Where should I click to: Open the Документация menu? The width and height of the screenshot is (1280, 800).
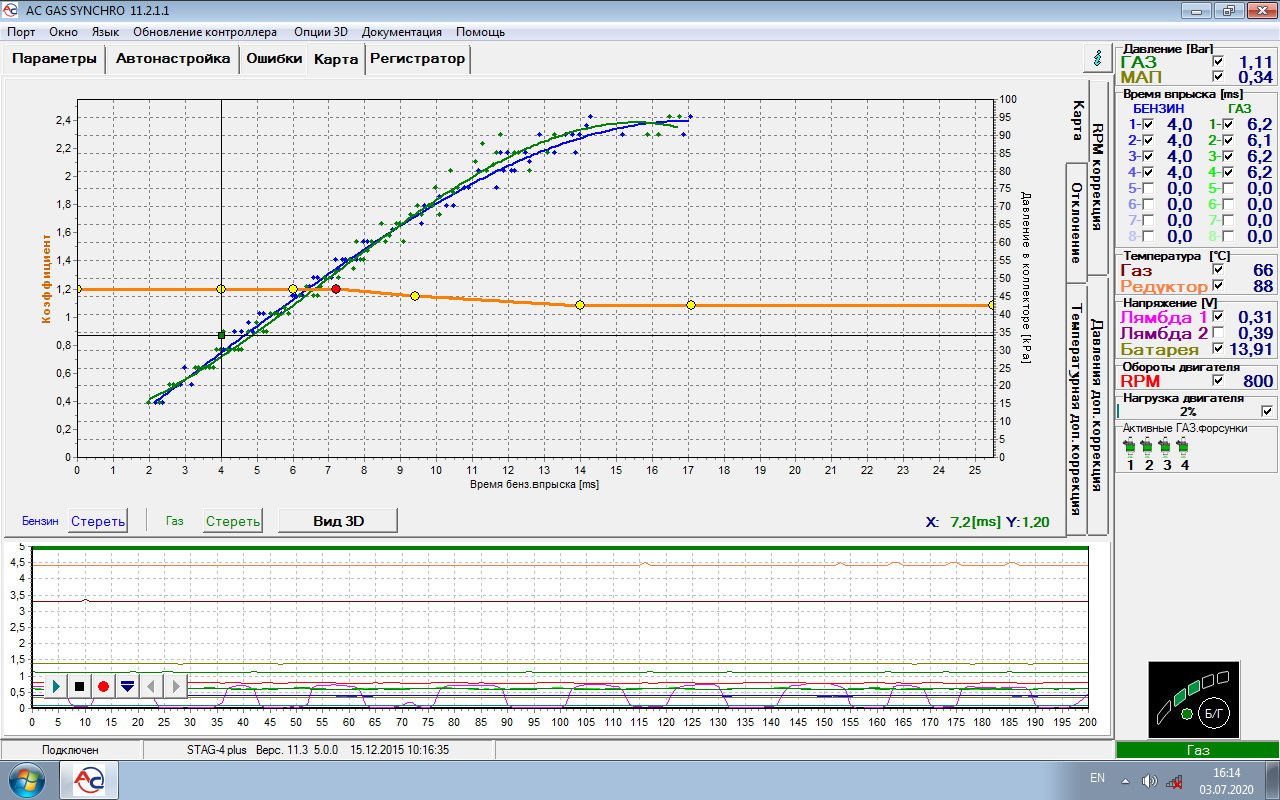tap(401, 32)
